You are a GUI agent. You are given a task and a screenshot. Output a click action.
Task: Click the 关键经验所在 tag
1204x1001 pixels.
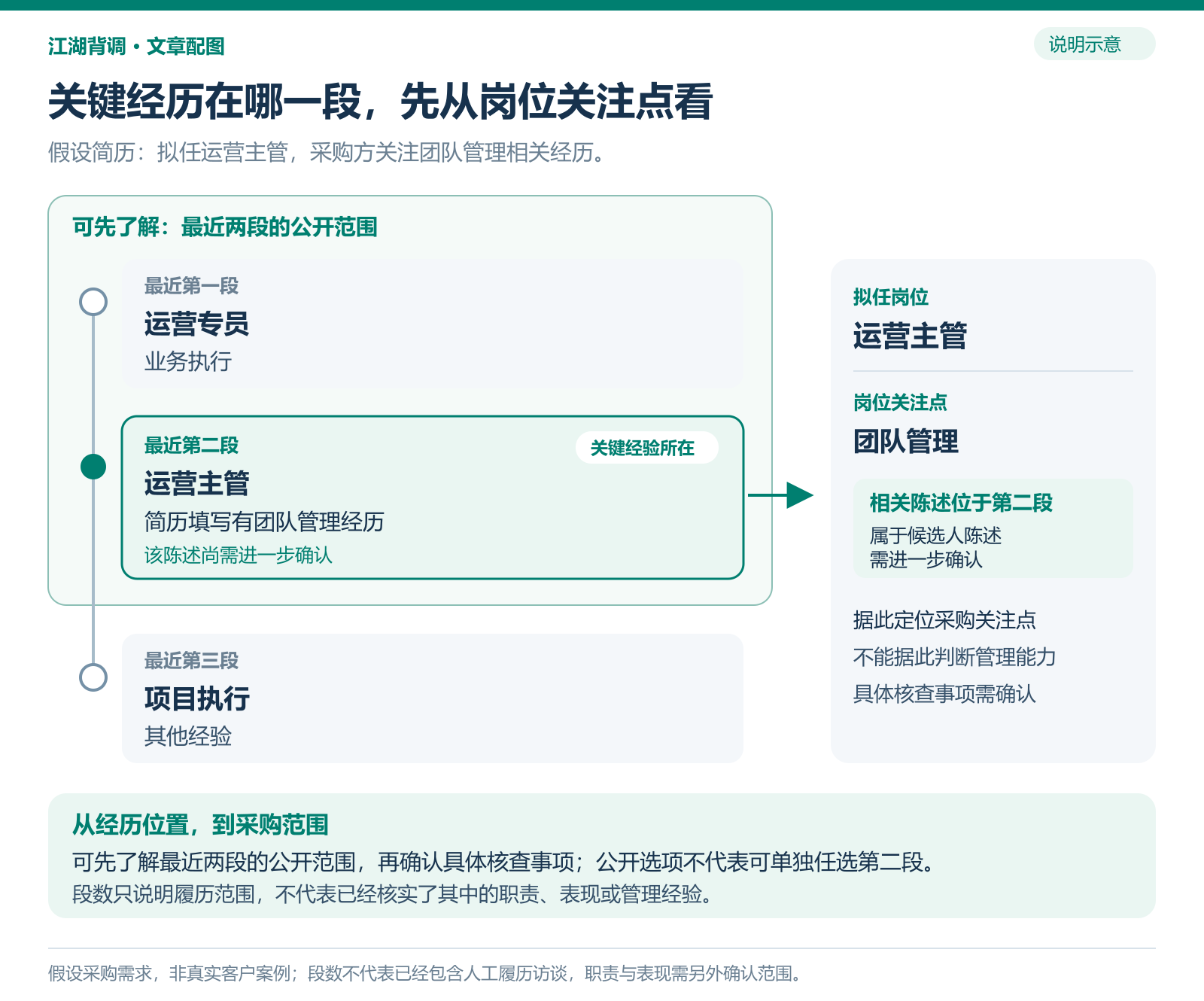click(646, 448)
